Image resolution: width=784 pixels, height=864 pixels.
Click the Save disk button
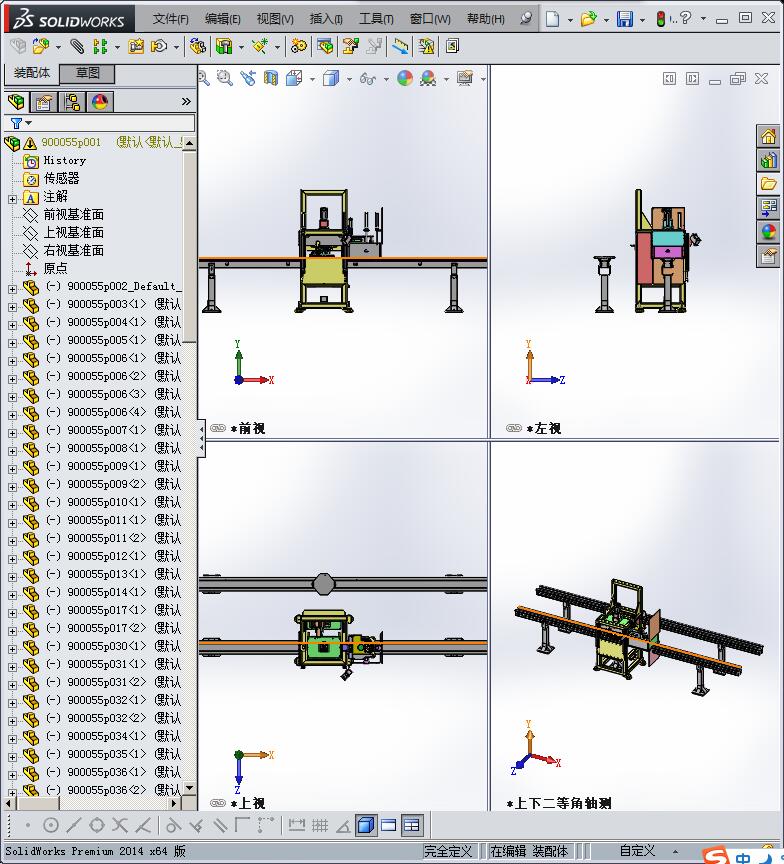pyautogui.click(x=625, y=19)
